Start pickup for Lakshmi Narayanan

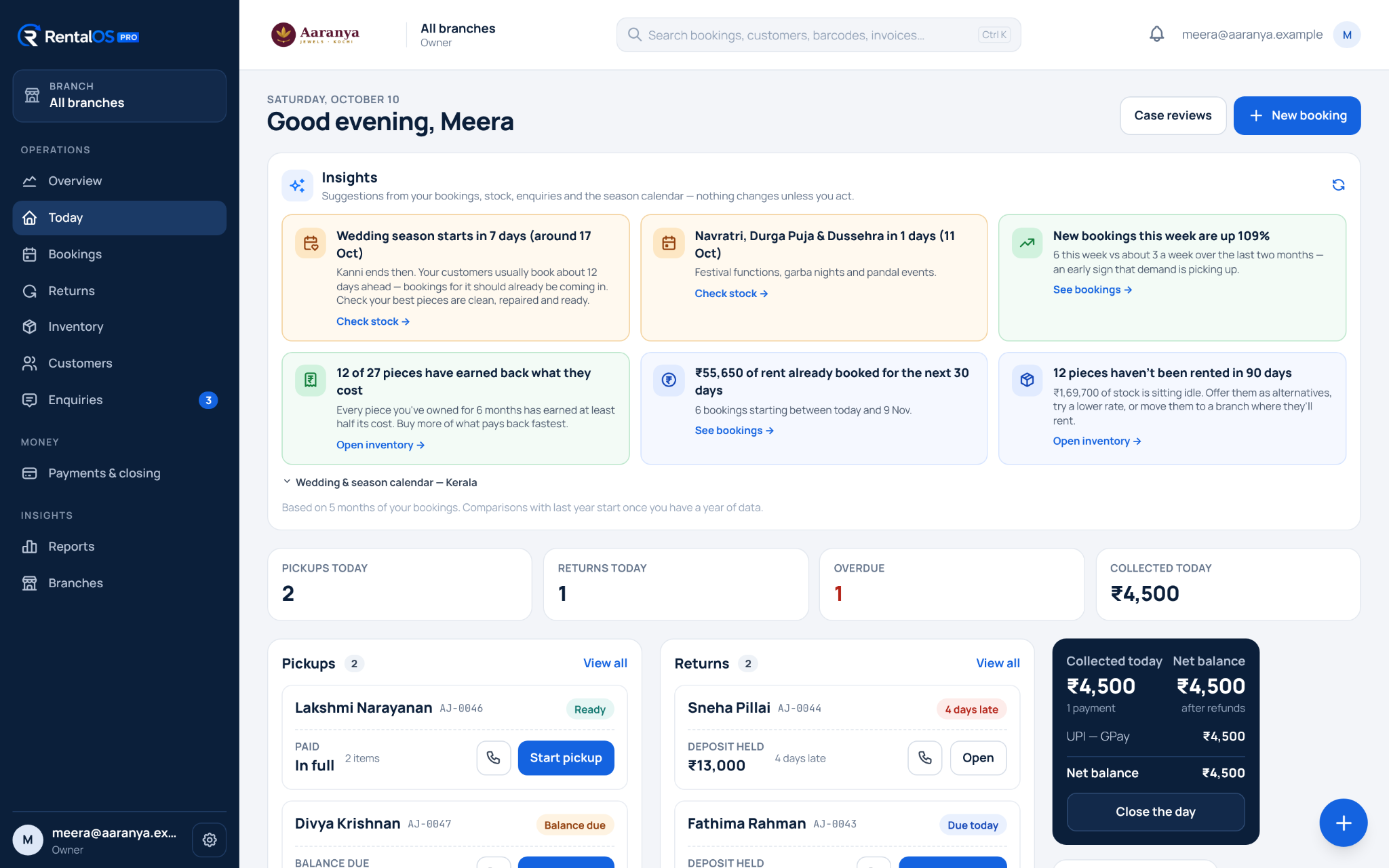click(x=566, y=757)
